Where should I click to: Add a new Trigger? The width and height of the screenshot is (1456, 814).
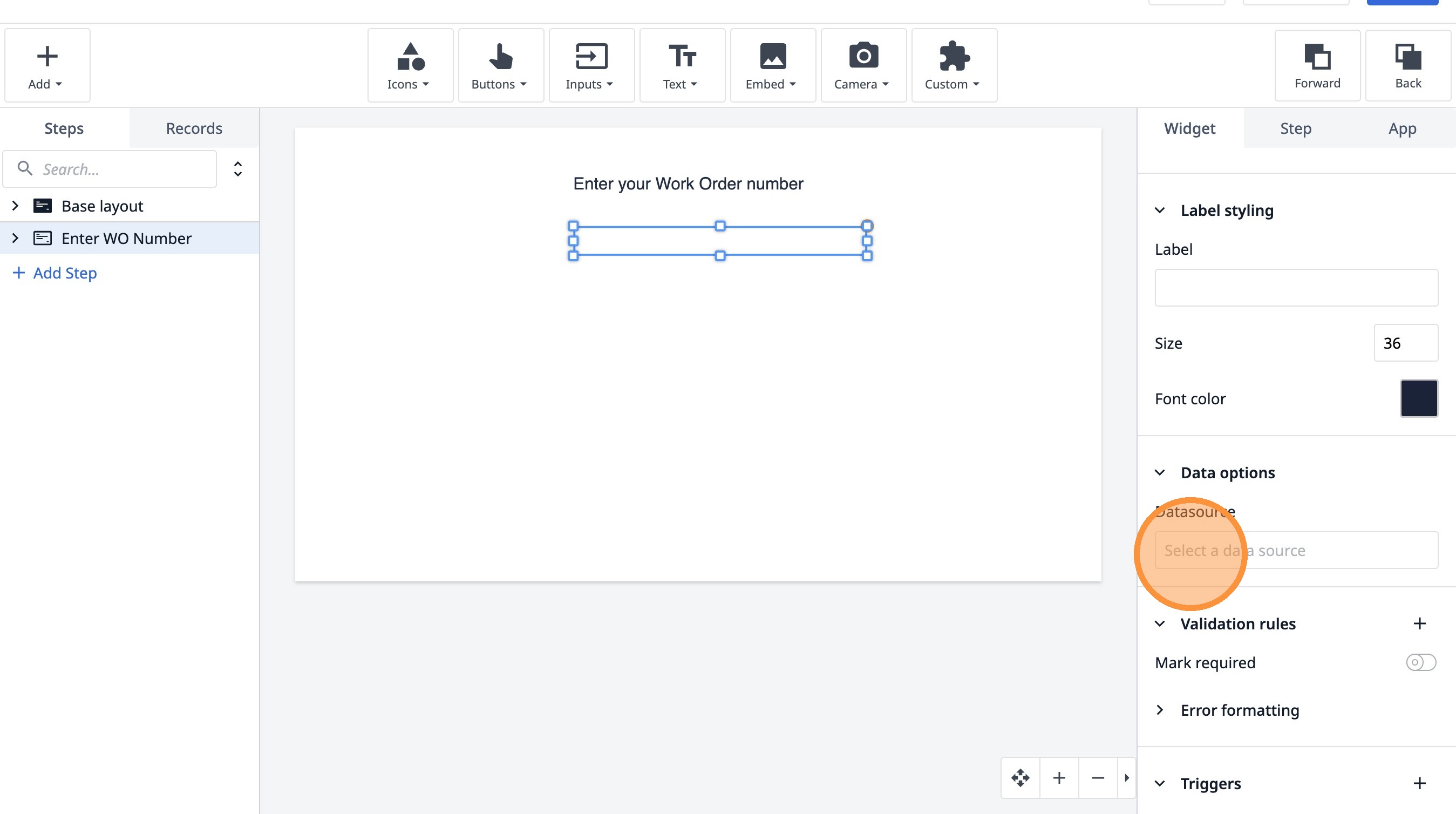coord(1419,783)
